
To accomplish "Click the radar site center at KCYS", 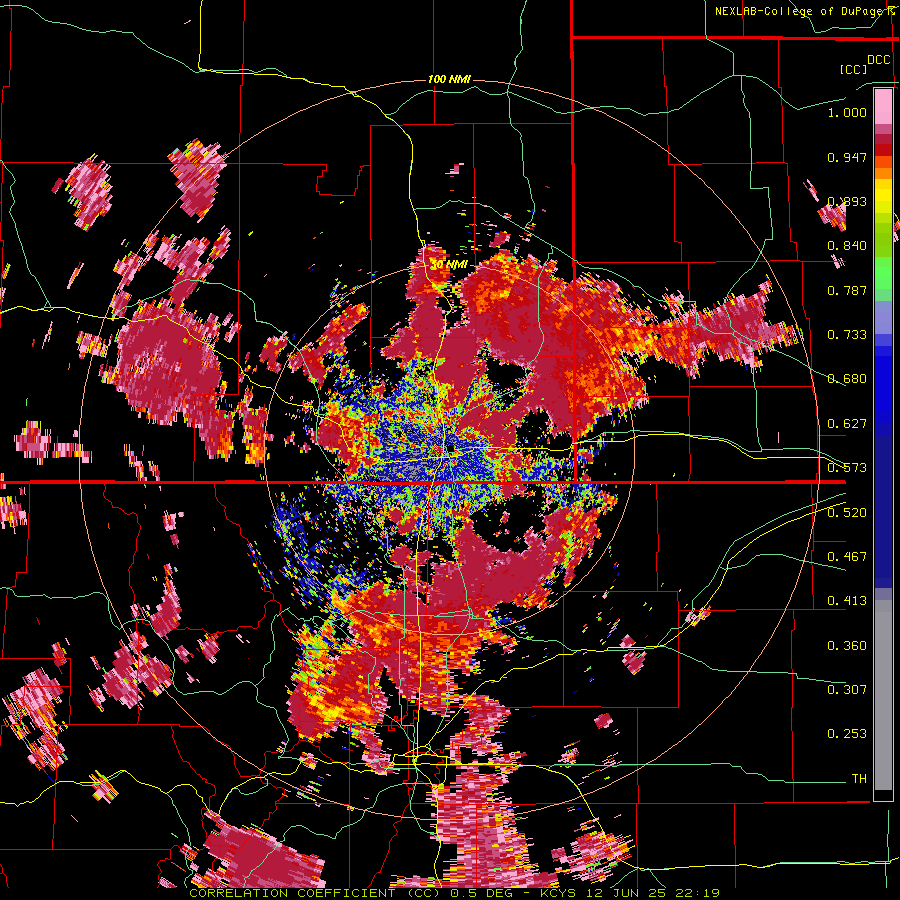I will (449, 447).
